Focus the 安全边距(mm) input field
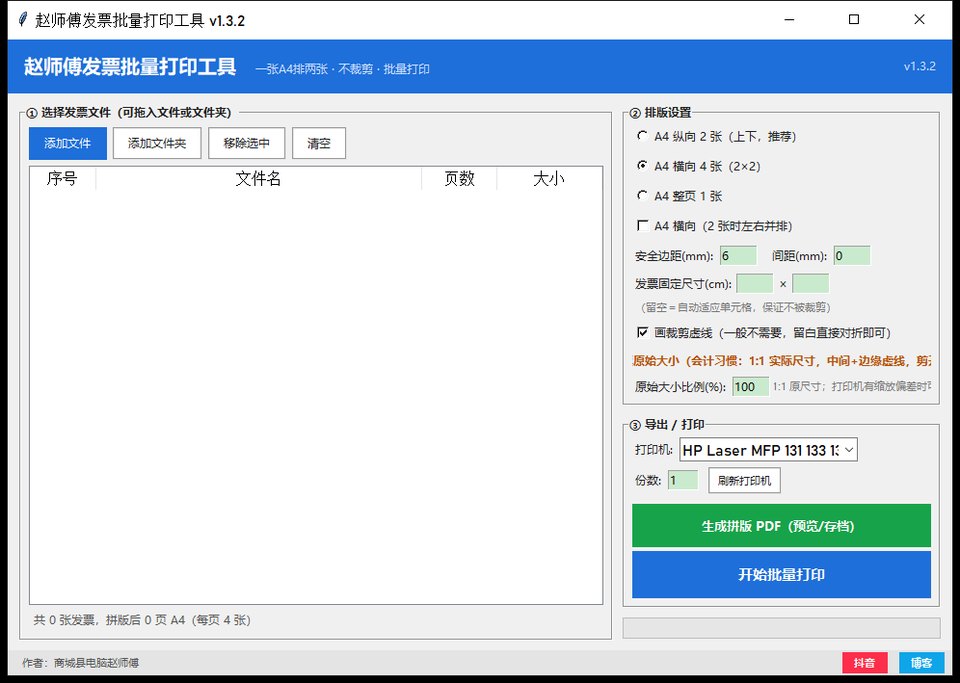Image resolution: width=960 pixels, height=683 pixels. coord(738,256)
